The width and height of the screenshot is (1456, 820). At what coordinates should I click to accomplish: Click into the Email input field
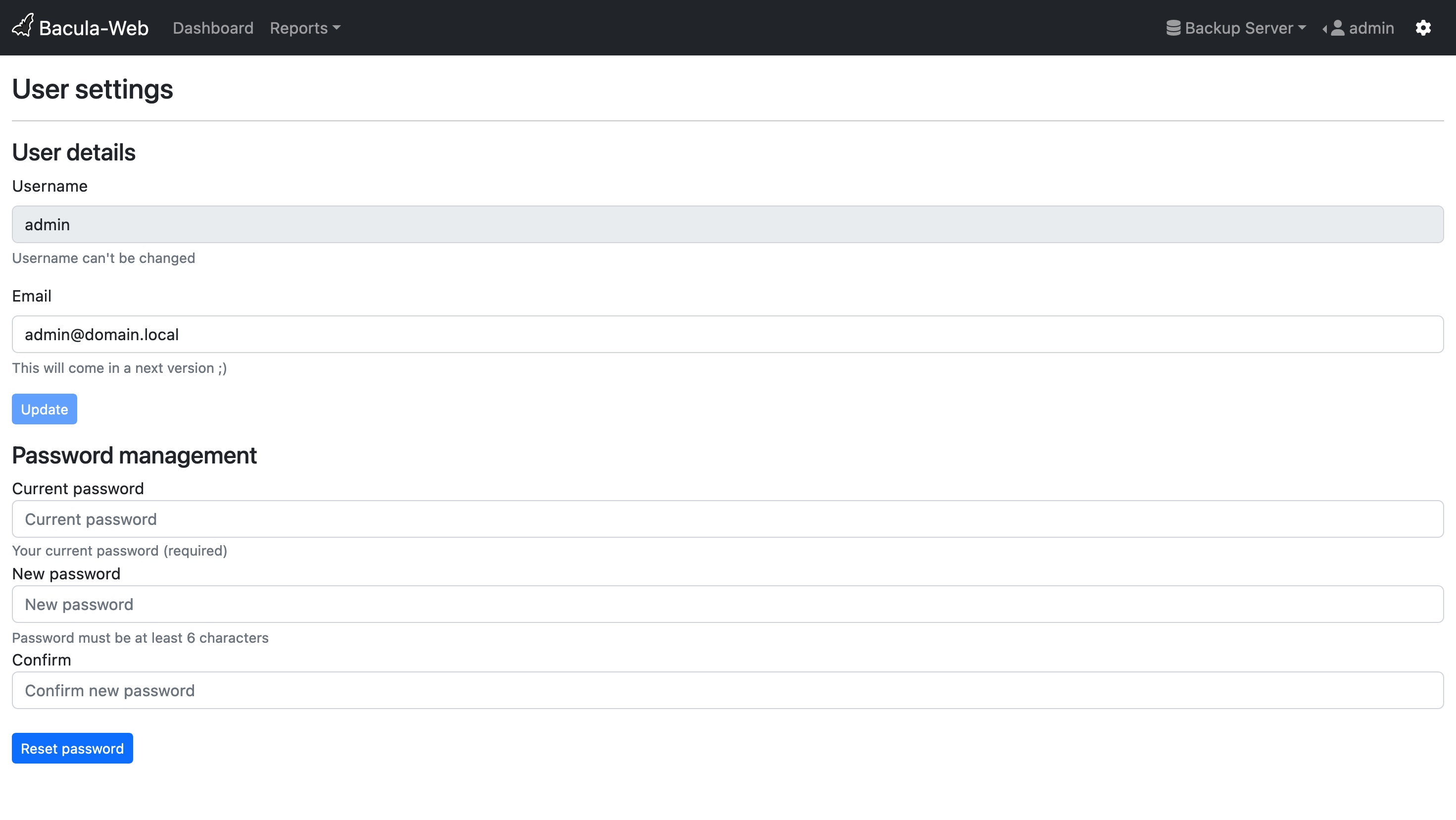pos(728,334)
